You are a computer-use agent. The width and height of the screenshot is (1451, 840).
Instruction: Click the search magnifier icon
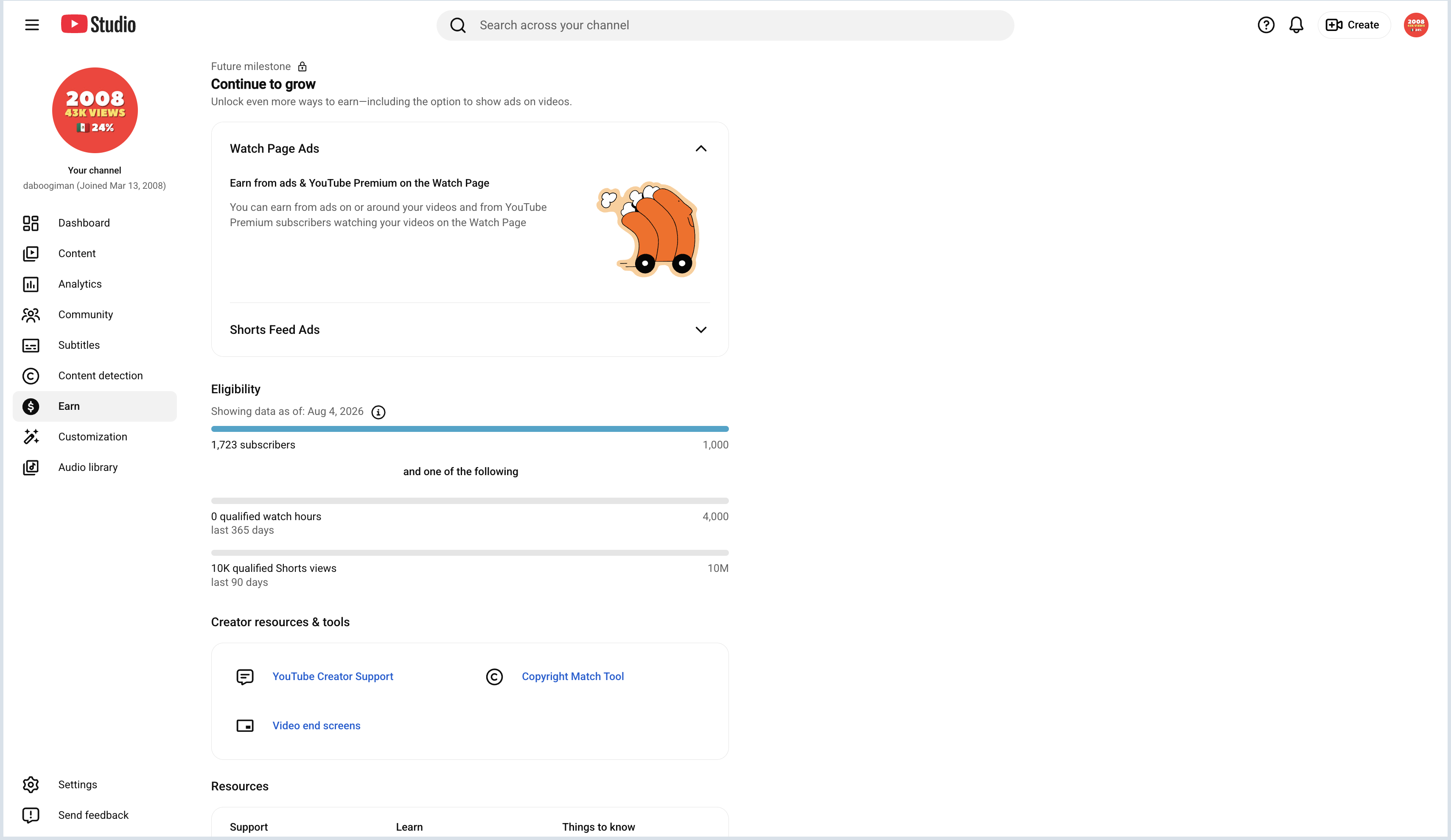(x=458, y=25)
